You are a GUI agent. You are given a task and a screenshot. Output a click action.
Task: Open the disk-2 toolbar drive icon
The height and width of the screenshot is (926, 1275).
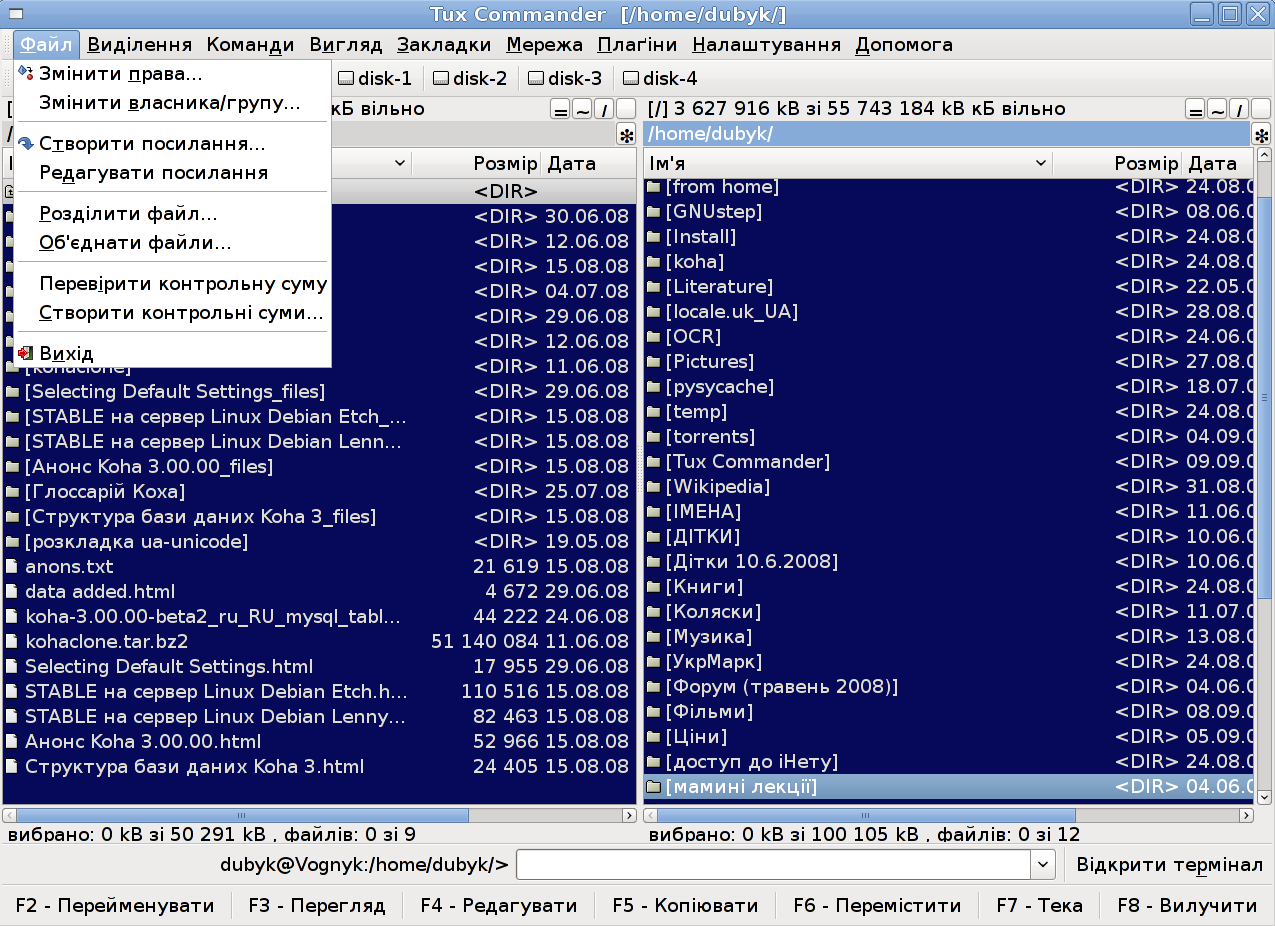(470, 78)
